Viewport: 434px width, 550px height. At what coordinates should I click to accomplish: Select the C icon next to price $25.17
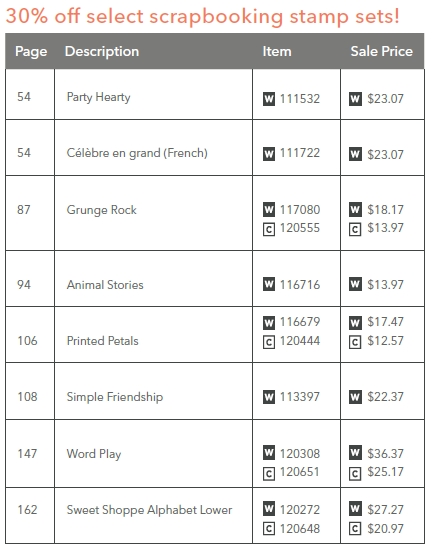click(x=355, y=474)
